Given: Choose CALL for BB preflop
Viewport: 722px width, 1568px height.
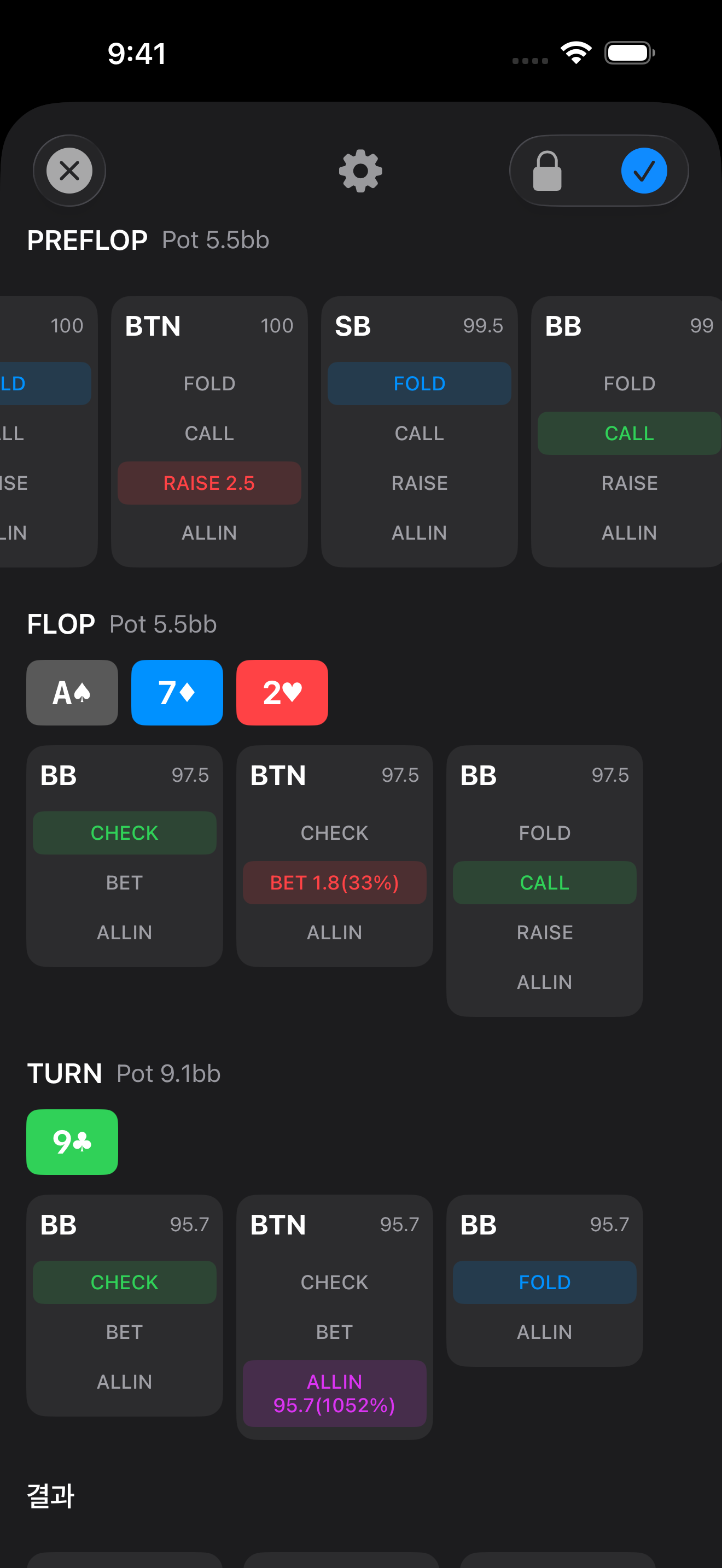Looking at the screenshot, I should (629, 434).
